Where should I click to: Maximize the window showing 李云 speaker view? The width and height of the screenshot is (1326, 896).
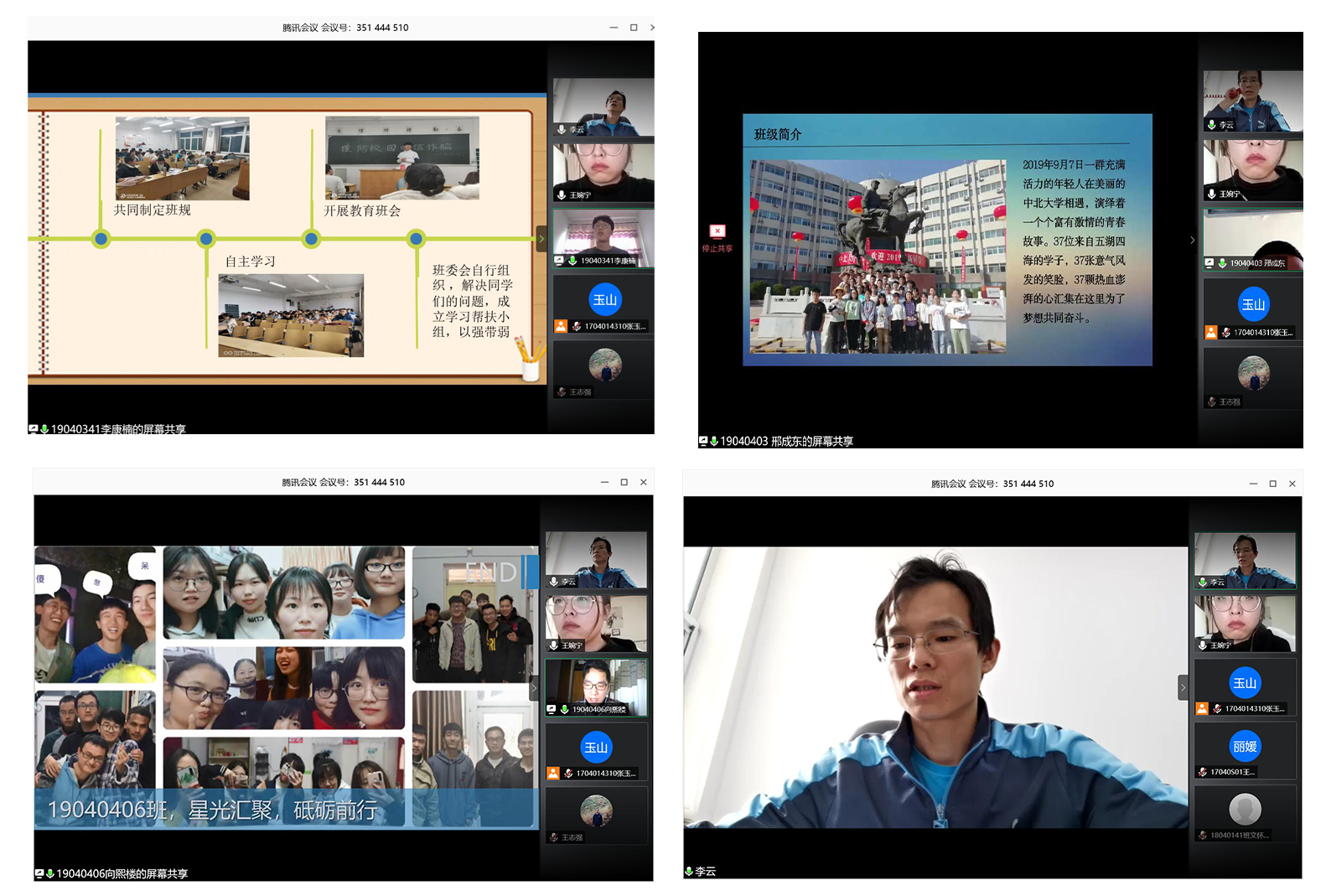[1272, 484]
